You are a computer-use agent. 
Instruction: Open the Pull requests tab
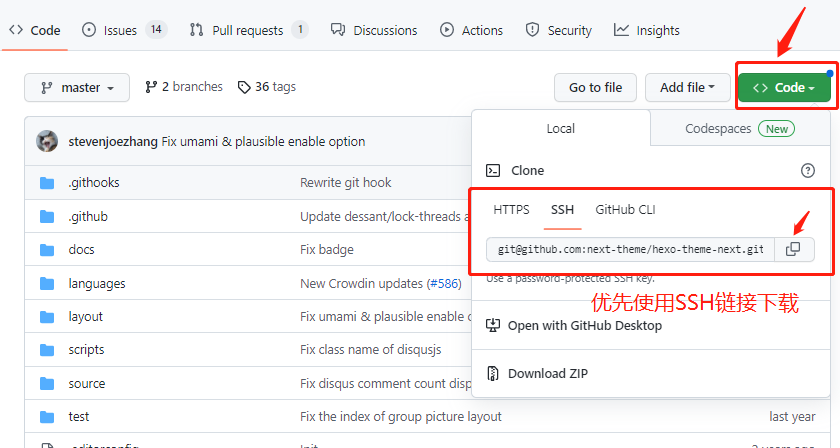(x=248, y=30)
